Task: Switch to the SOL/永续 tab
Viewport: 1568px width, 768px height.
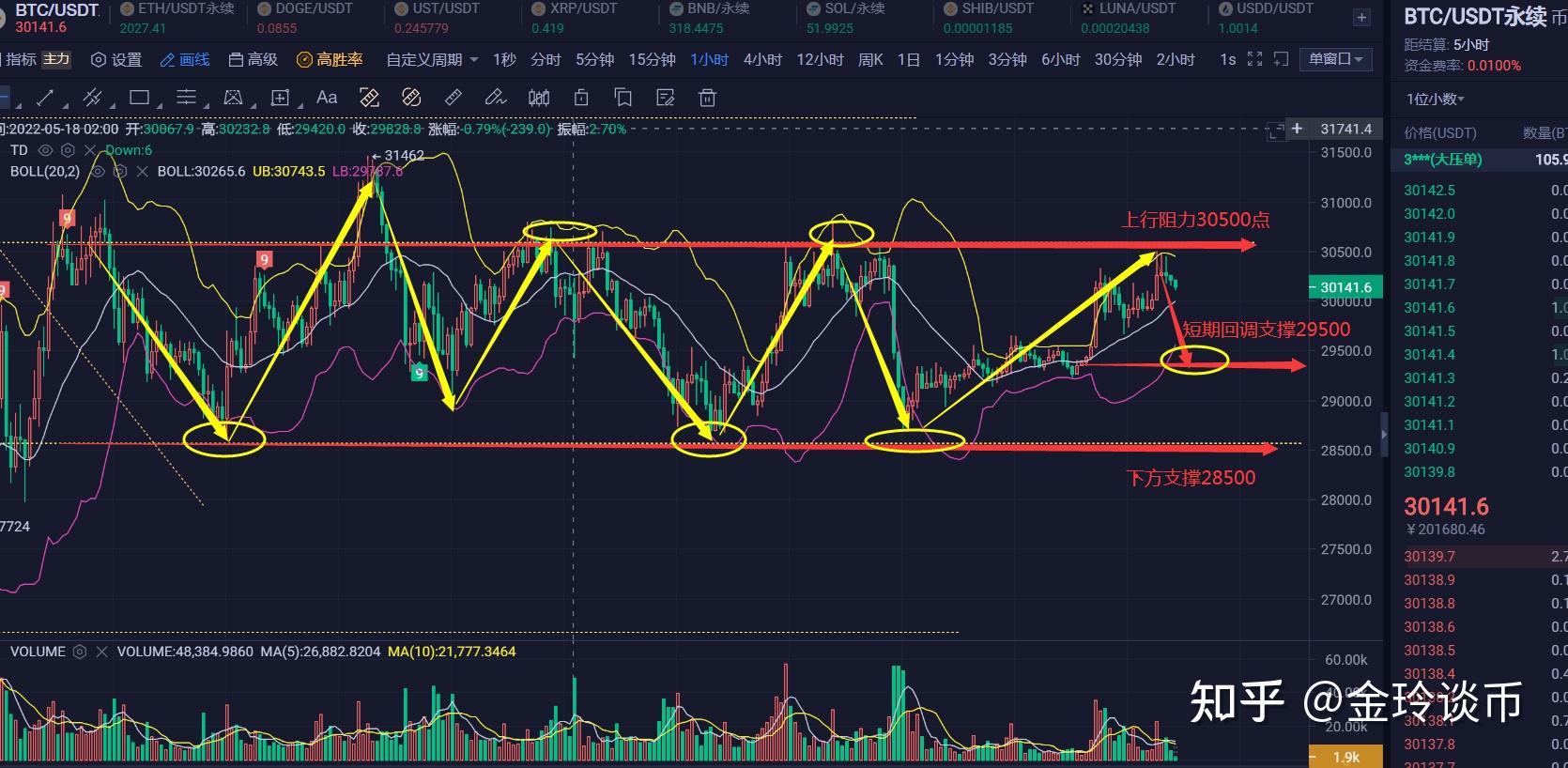Action: pyautogui.click(x=846, y=18)
